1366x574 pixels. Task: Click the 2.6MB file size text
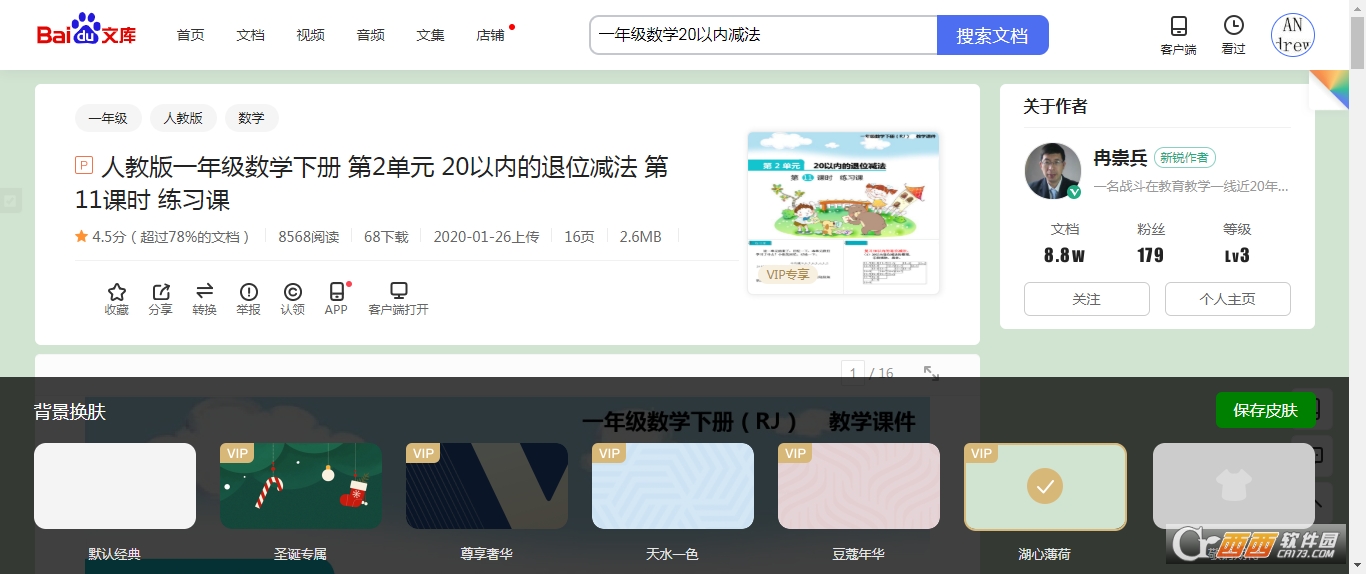click(x=640, y=237)
